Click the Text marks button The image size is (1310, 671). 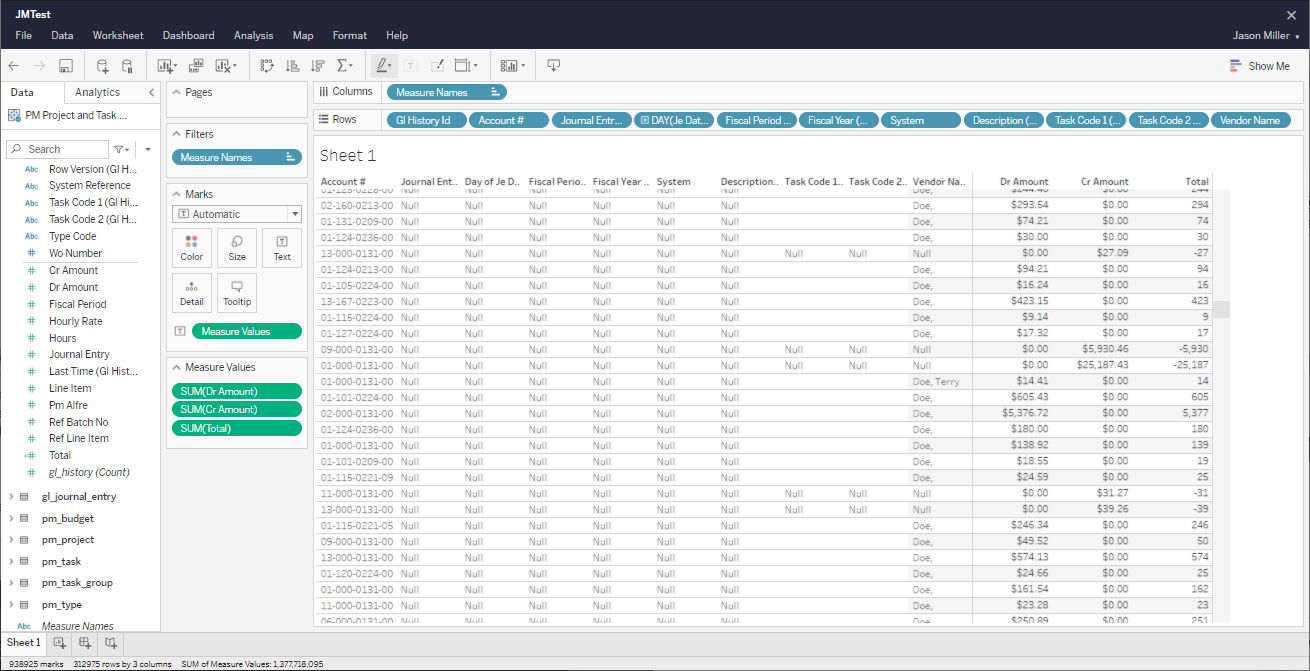[282, 248]
